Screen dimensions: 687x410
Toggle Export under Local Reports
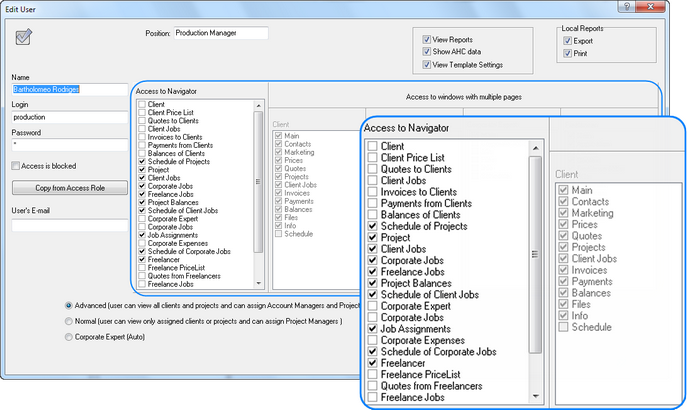click(567, 41)
